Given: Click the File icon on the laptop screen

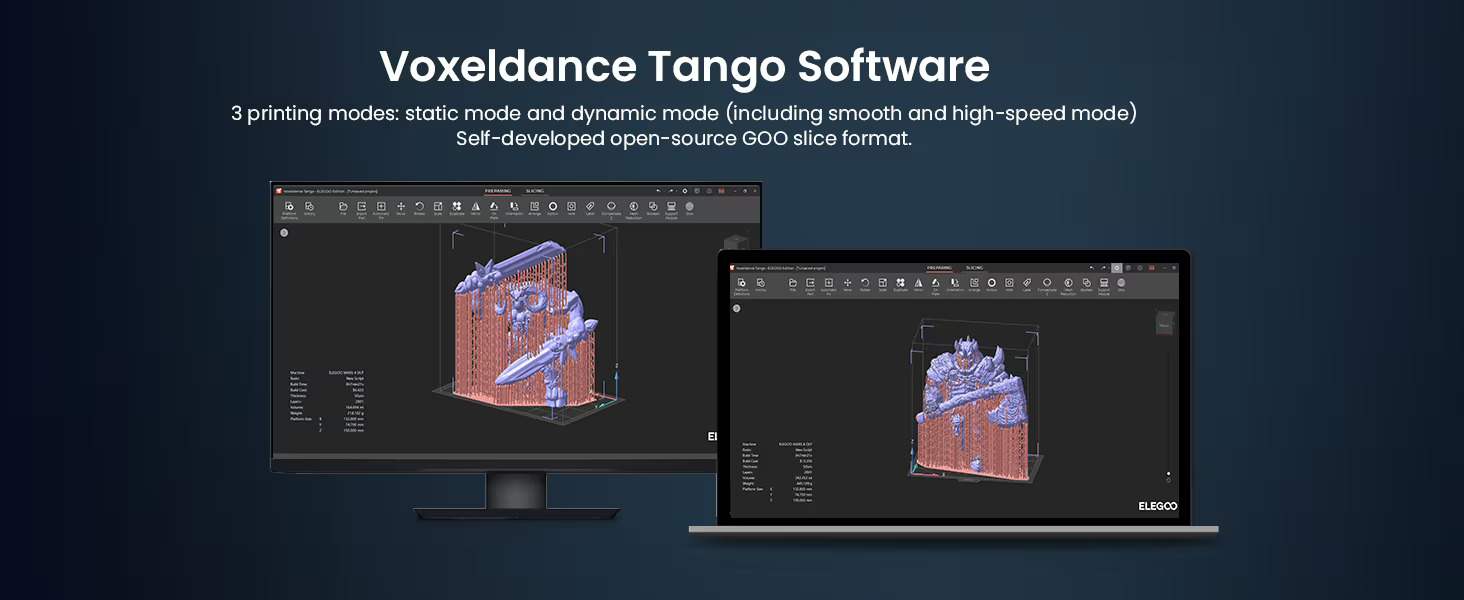Looking at the screenshot, I should tap(793, 284).
